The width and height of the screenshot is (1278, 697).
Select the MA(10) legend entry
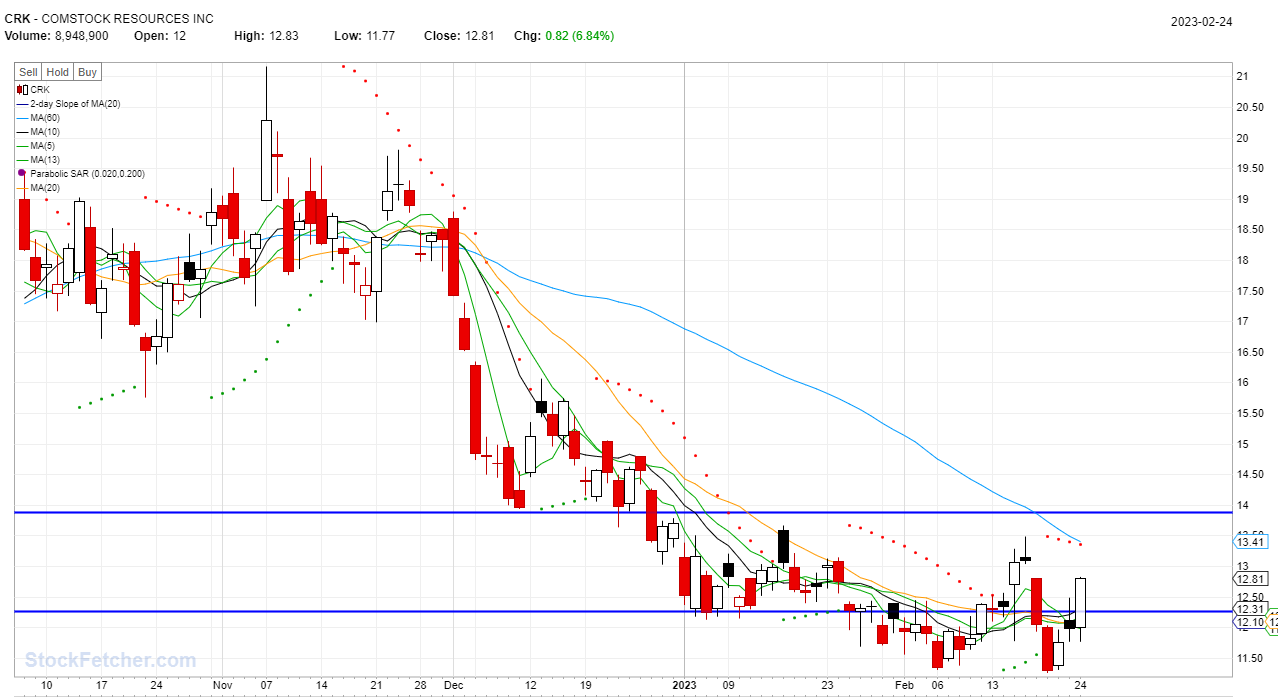pyautogui.click(x=37, y=131)
